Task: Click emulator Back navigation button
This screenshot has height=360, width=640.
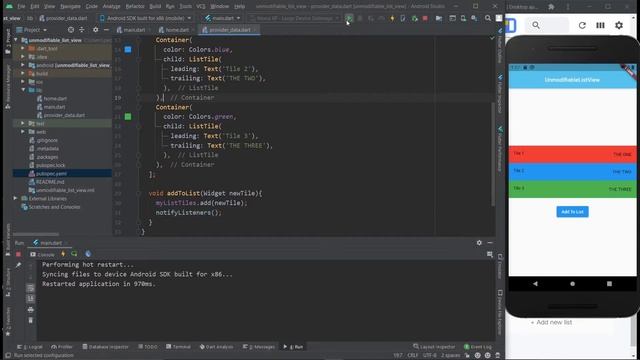Action: pos(535,284)
